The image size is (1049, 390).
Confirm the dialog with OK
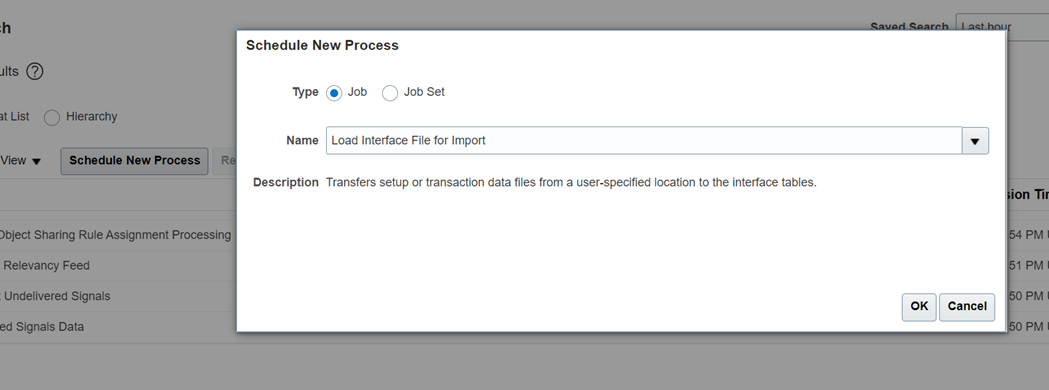tap(919, 306)
